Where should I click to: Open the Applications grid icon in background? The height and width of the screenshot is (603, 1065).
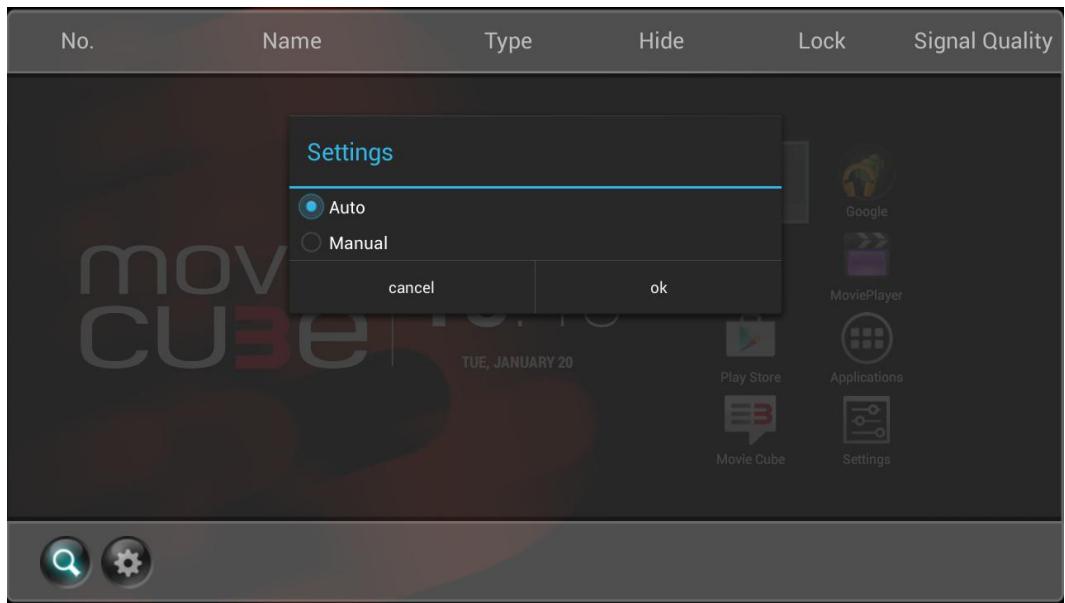pyautogui.click(x=867, y=338)
